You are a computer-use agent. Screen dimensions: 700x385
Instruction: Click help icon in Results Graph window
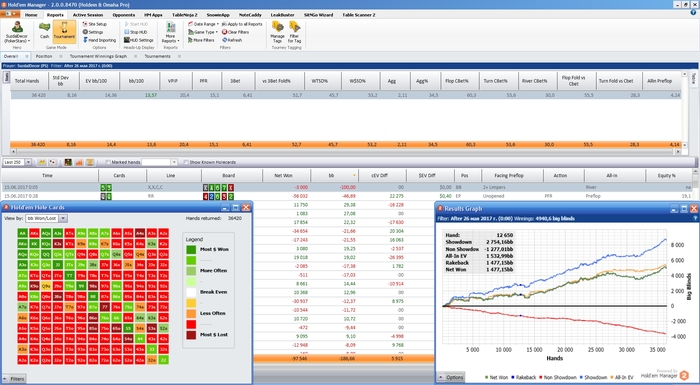coord(695,218)
